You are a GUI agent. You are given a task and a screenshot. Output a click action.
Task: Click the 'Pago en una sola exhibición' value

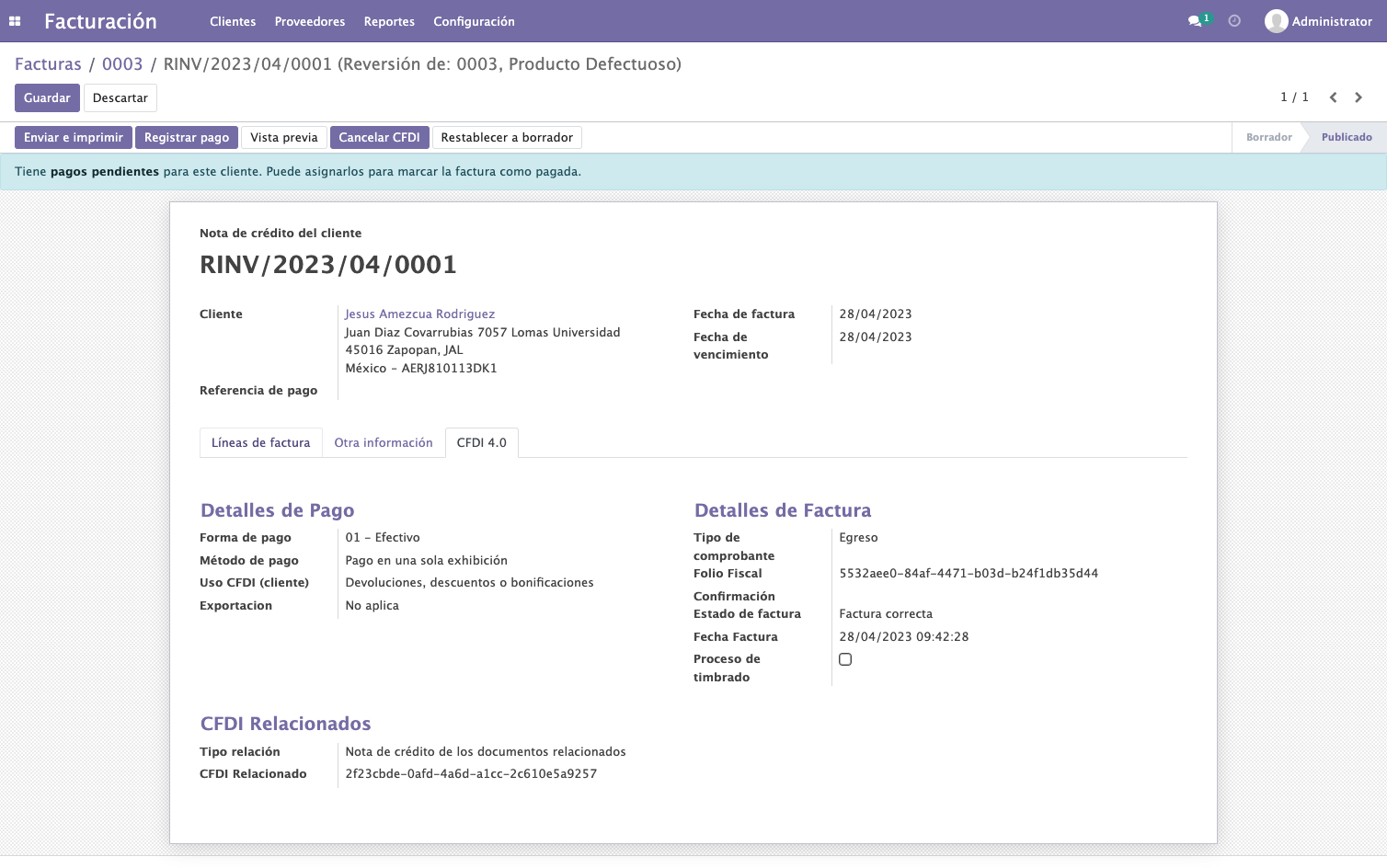pos(427,561)
